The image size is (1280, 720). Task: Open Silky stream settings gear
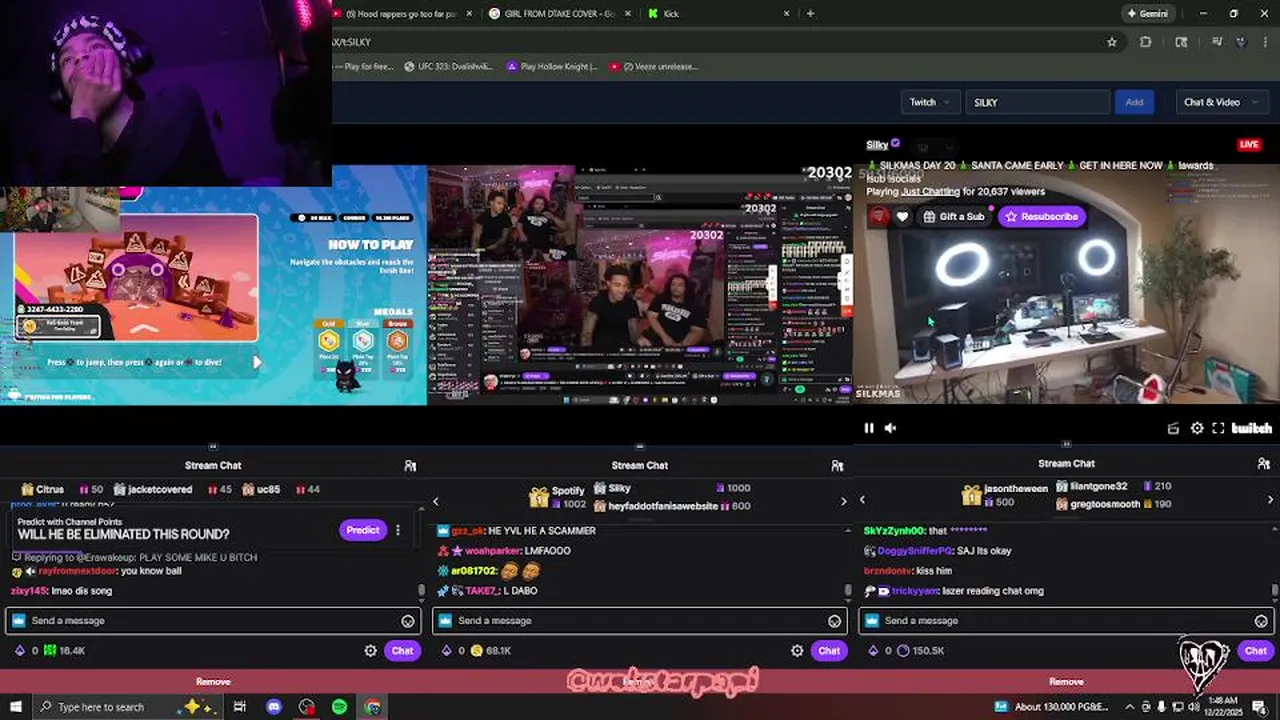[1197, 428]
